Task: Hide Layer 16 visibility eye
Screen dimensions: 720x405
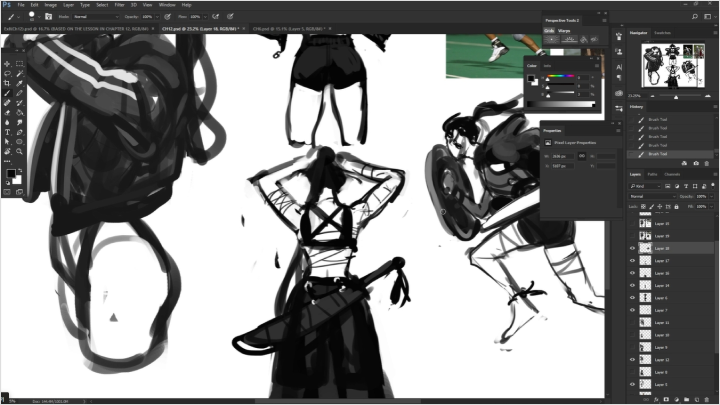Action: pos(632,273)
